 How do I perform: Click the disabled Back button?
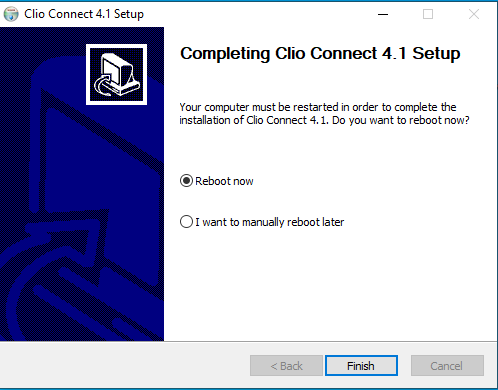coord(286,366)
